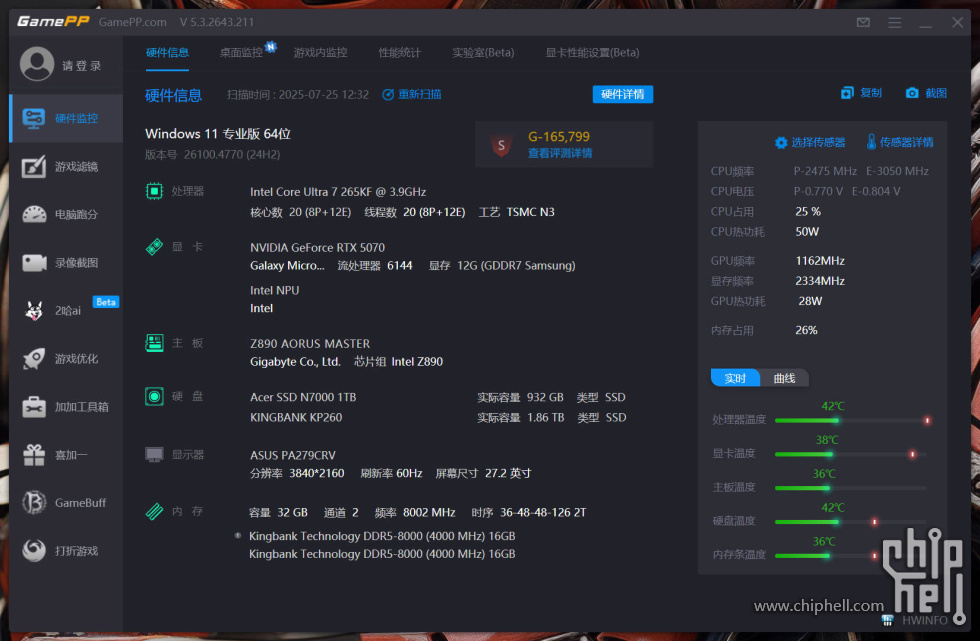Viewport: 980px width, 641px height.
Task: Click the green 主板 motherboard icon
Action: pos(154,342)
